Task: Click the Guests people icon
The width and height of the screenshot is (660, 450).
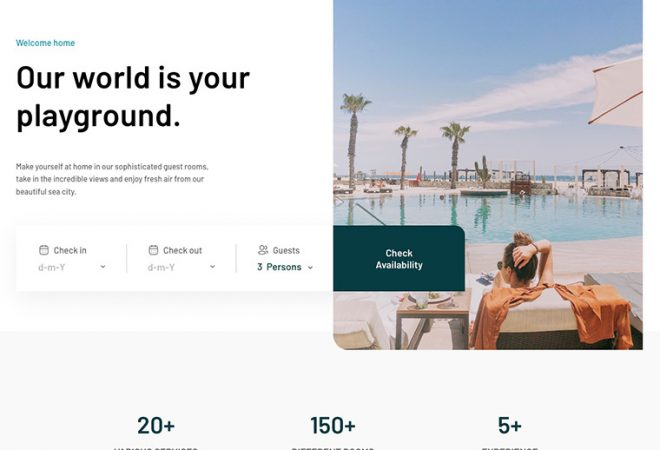Action: coord(263,250)
